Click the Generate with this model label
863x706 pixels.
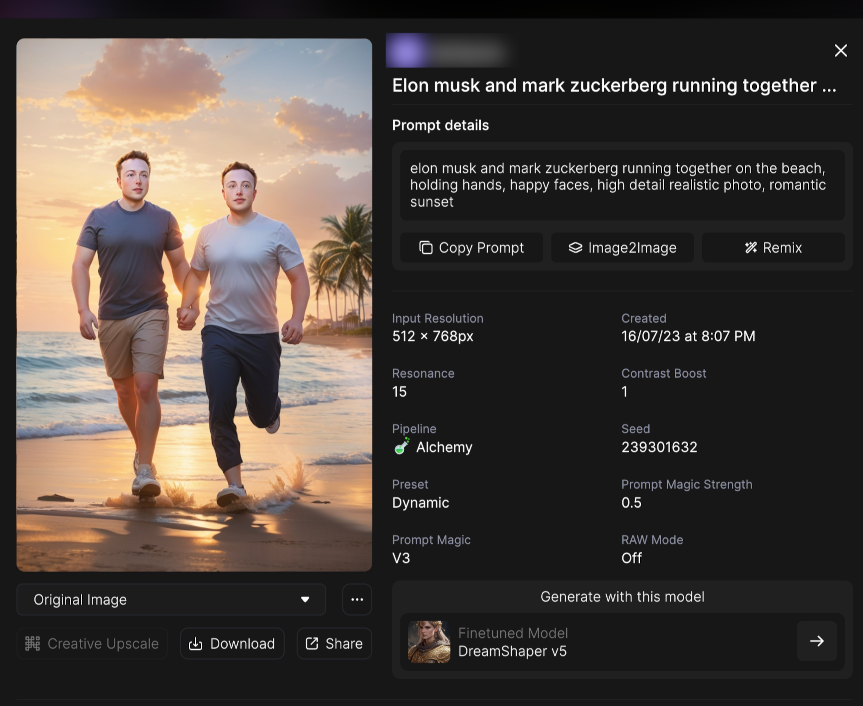click(x=622, y=597)
